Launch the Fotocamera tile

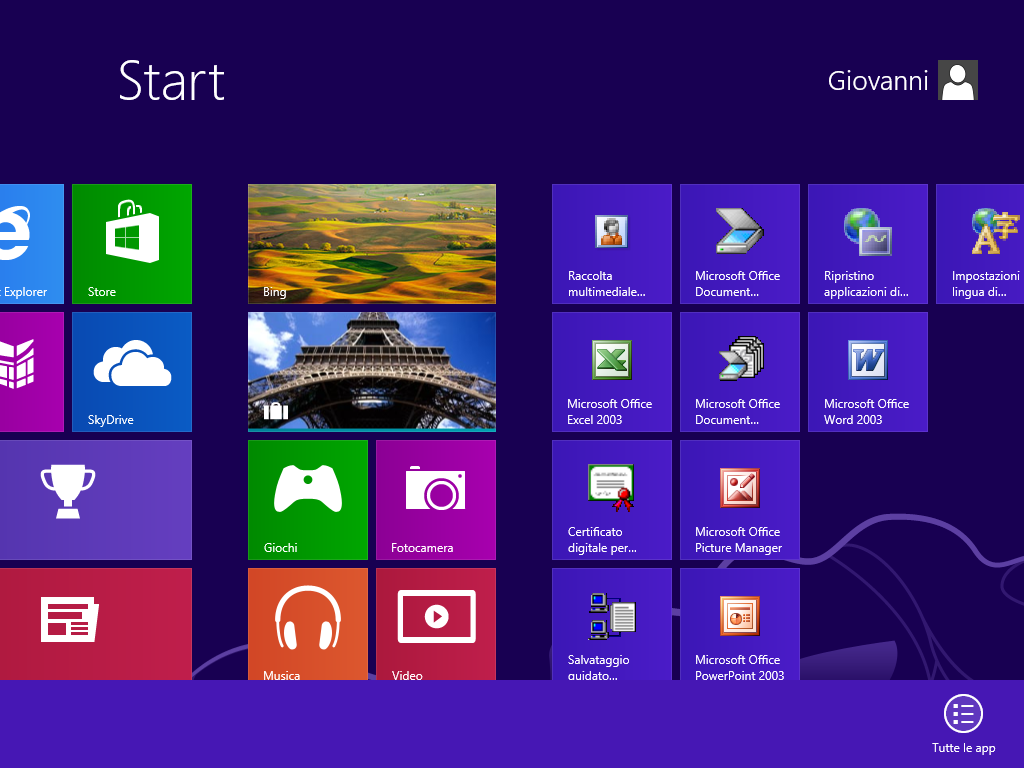[x=436, y=500]
